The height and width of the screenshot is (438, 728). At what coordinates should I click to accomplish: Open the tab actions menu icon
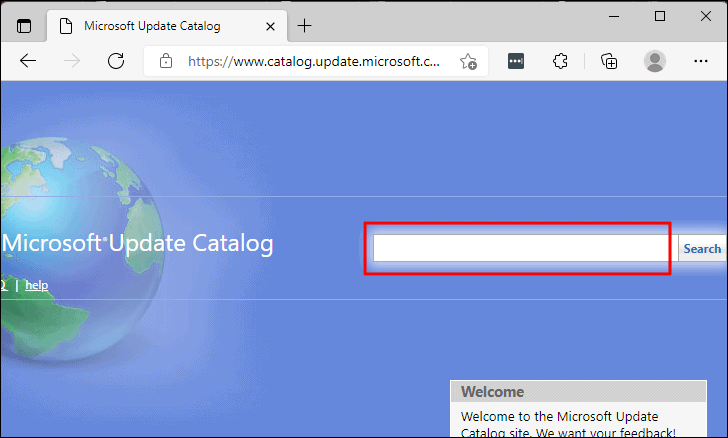[24, 26]
